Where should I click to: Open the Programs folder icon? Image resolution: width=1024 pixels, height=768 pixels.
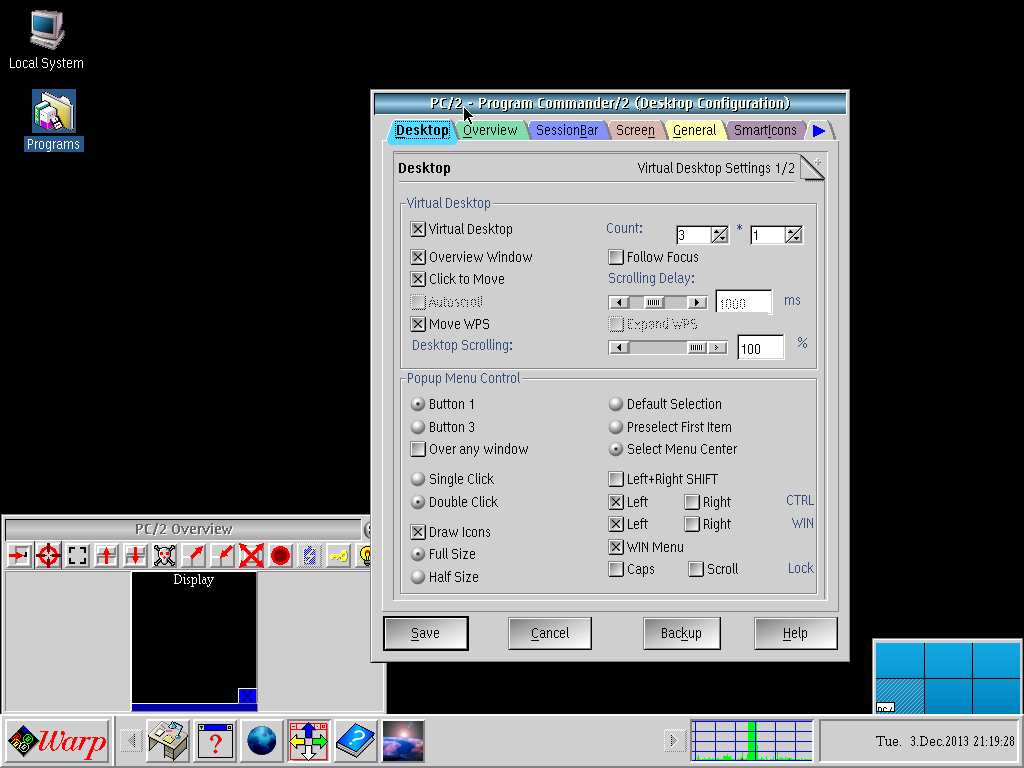click(x=54, y=120)
